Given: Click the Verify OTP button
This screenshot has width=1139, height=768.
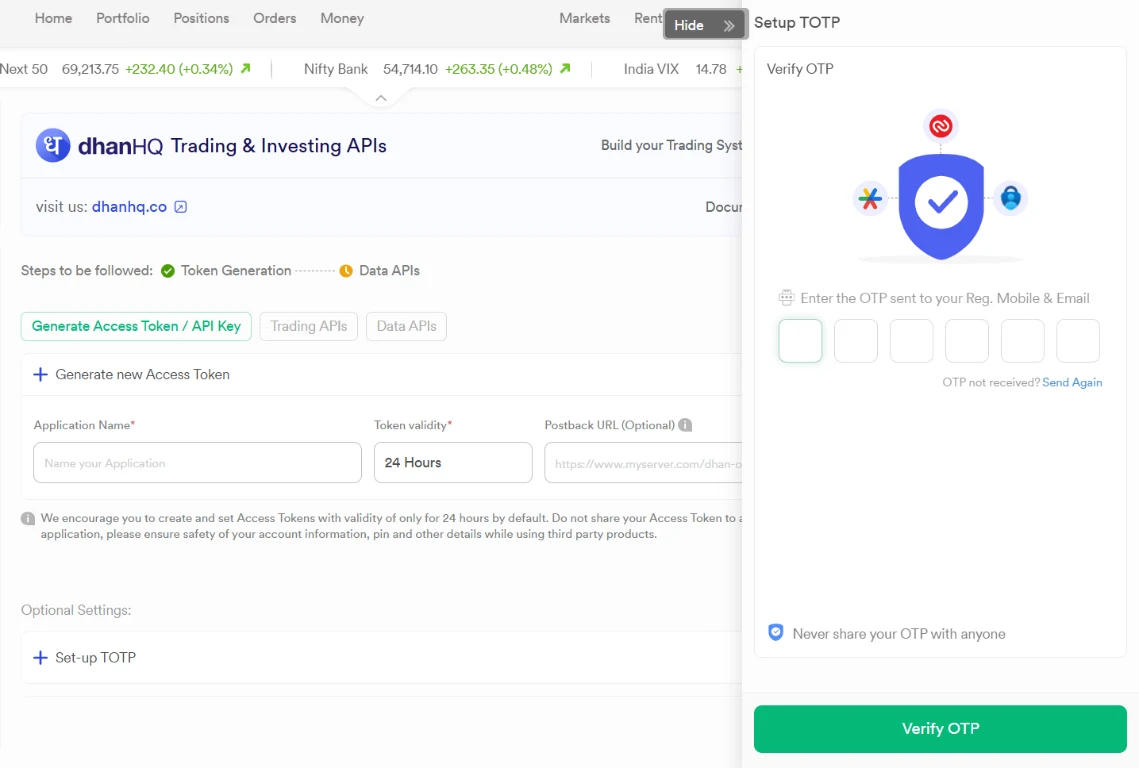Looking at the screenshot, I should pos(941,729).
